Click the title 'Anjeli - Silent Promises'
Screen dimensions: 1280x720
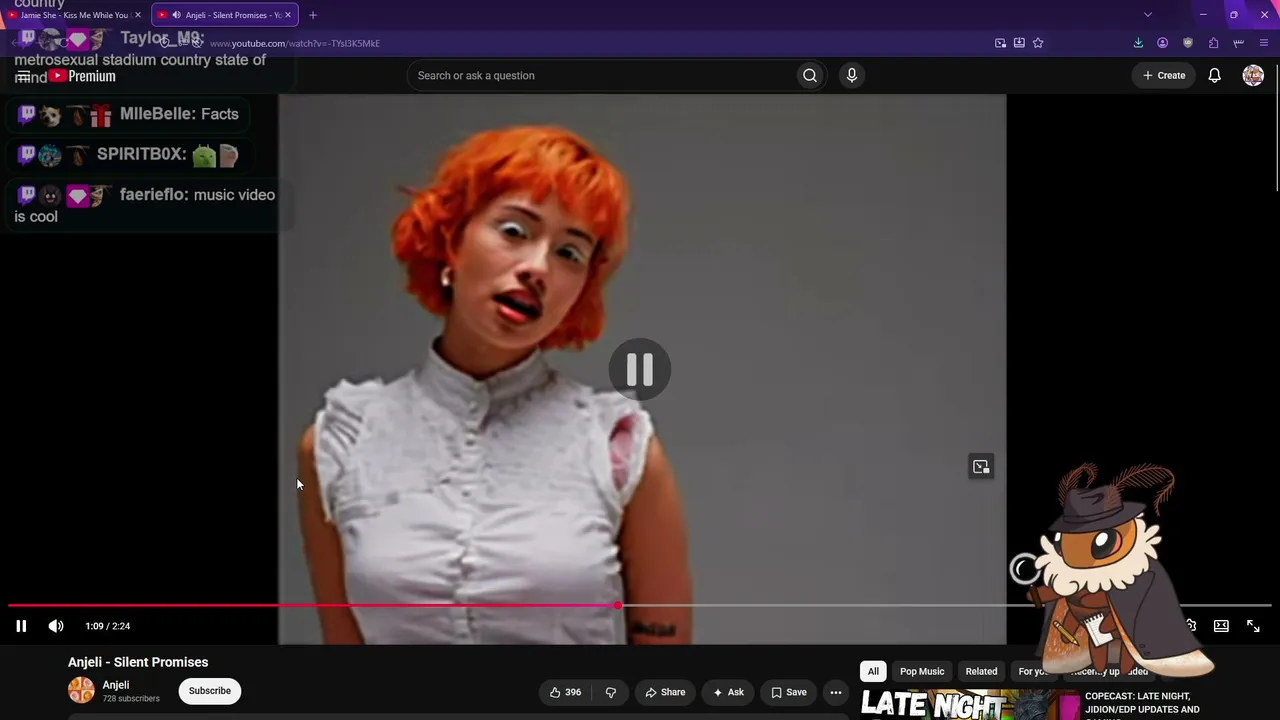(138, 662)
